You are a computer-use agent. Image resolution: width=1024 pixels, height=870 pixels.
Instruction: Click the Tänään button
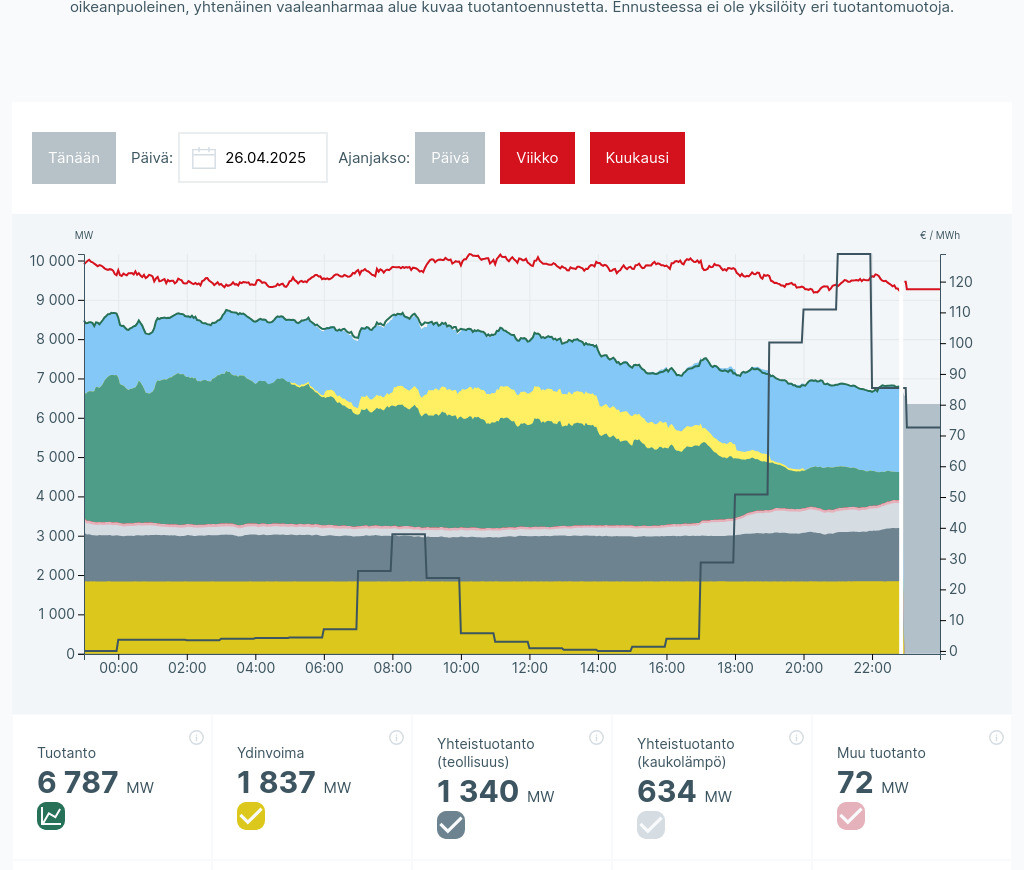[x=74, y=158]
